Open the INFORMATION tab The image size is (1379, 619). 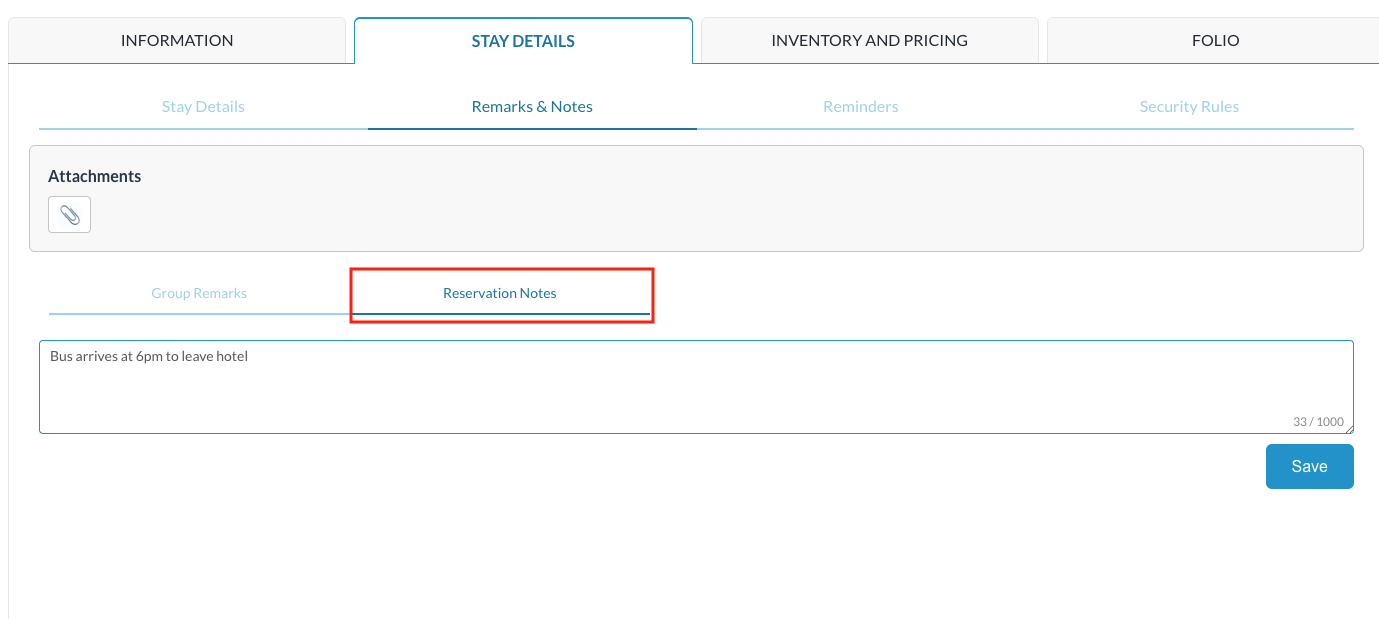coord(177,41)
